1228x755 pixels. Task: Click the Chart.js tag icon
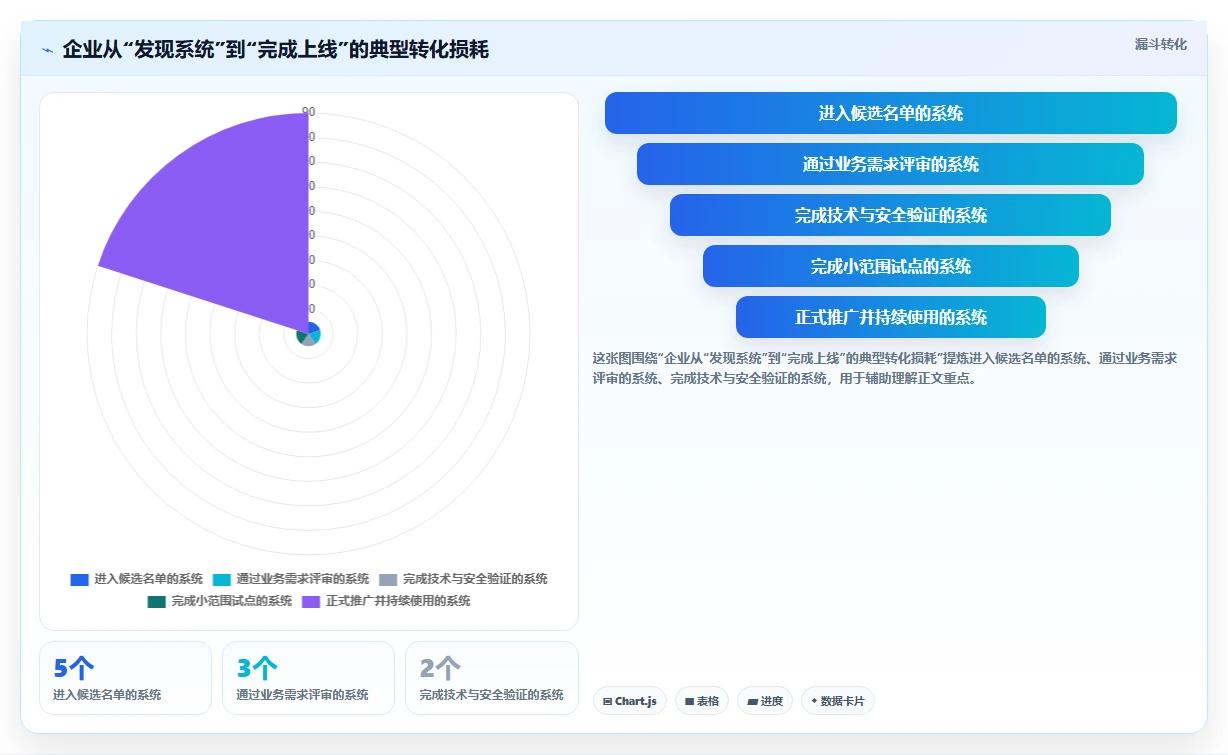tap(607, 702)
